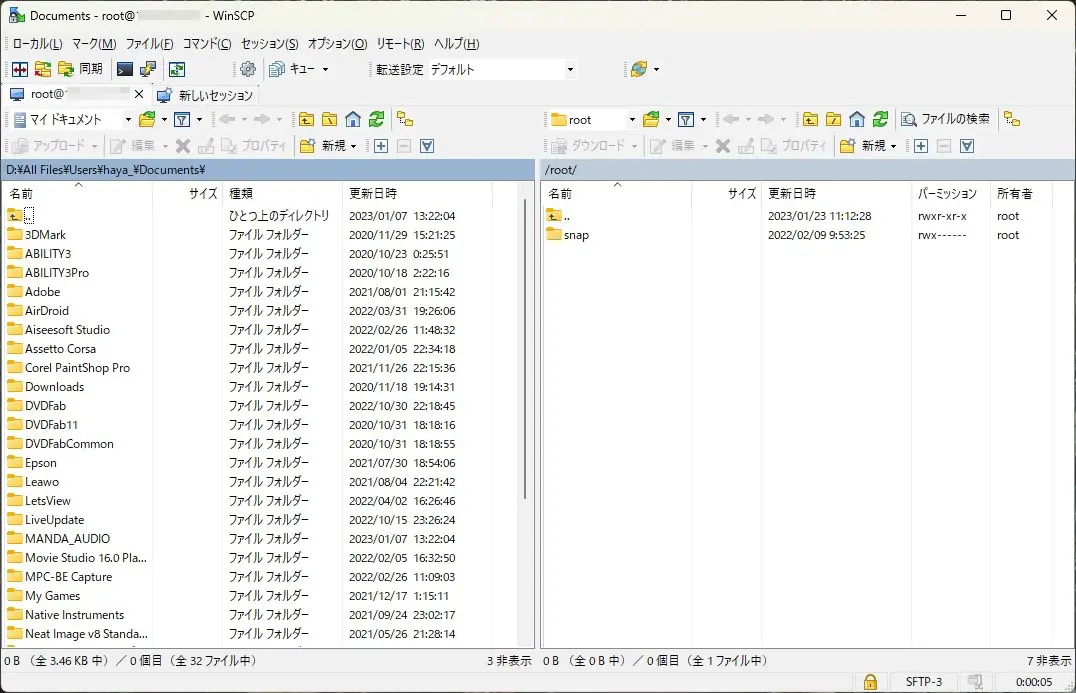
Task: Open the セッション(S) menu
Action: coord(269,44)
